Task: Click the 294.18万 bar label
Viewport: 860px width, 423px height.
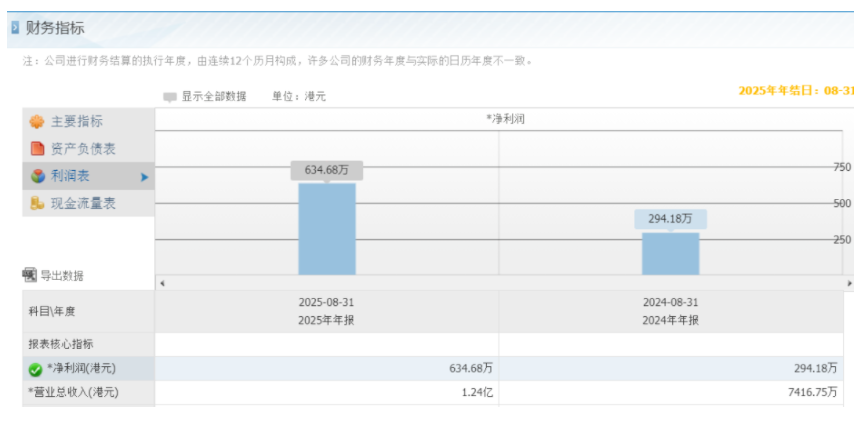Action: click(x=670, y=219)
